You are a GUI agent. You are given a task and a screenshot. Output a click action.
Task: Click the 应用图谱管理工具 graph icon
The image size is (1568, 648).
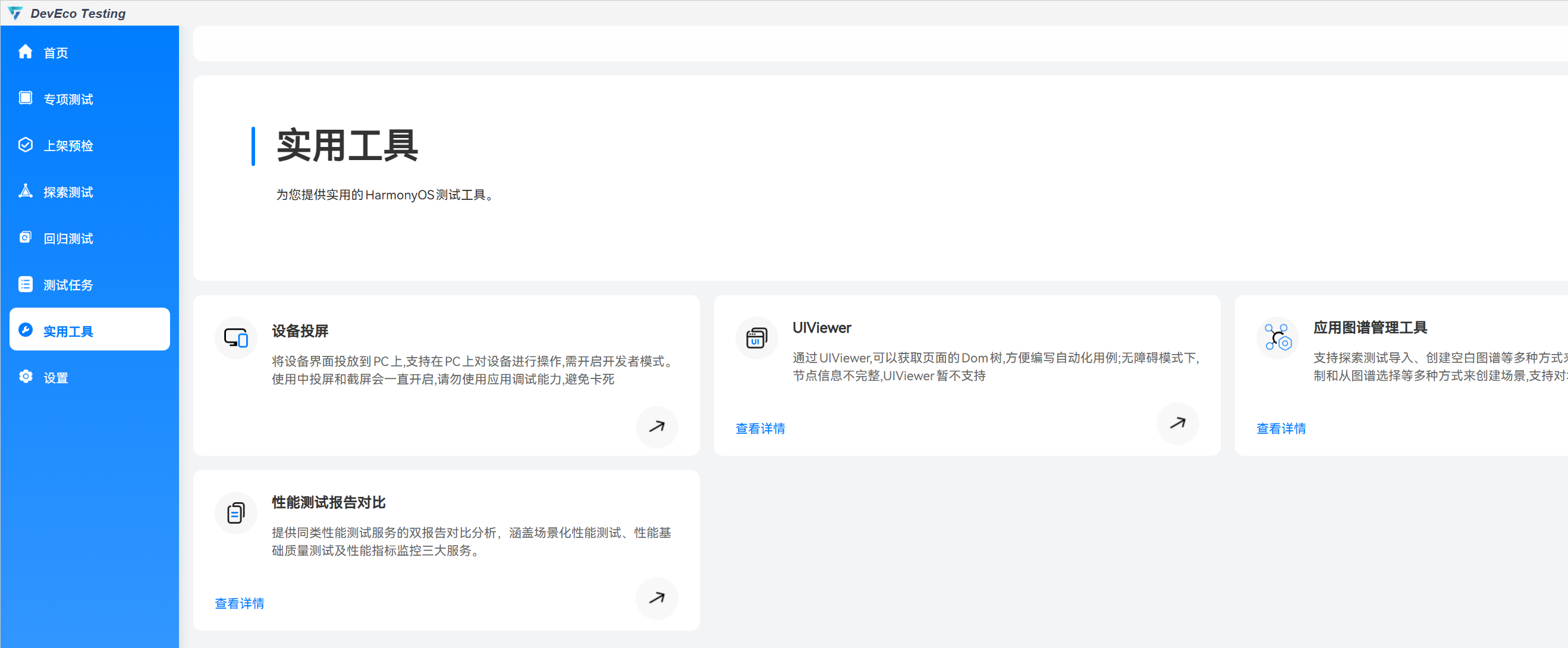pyautogui.click(x=1277, y=338)
